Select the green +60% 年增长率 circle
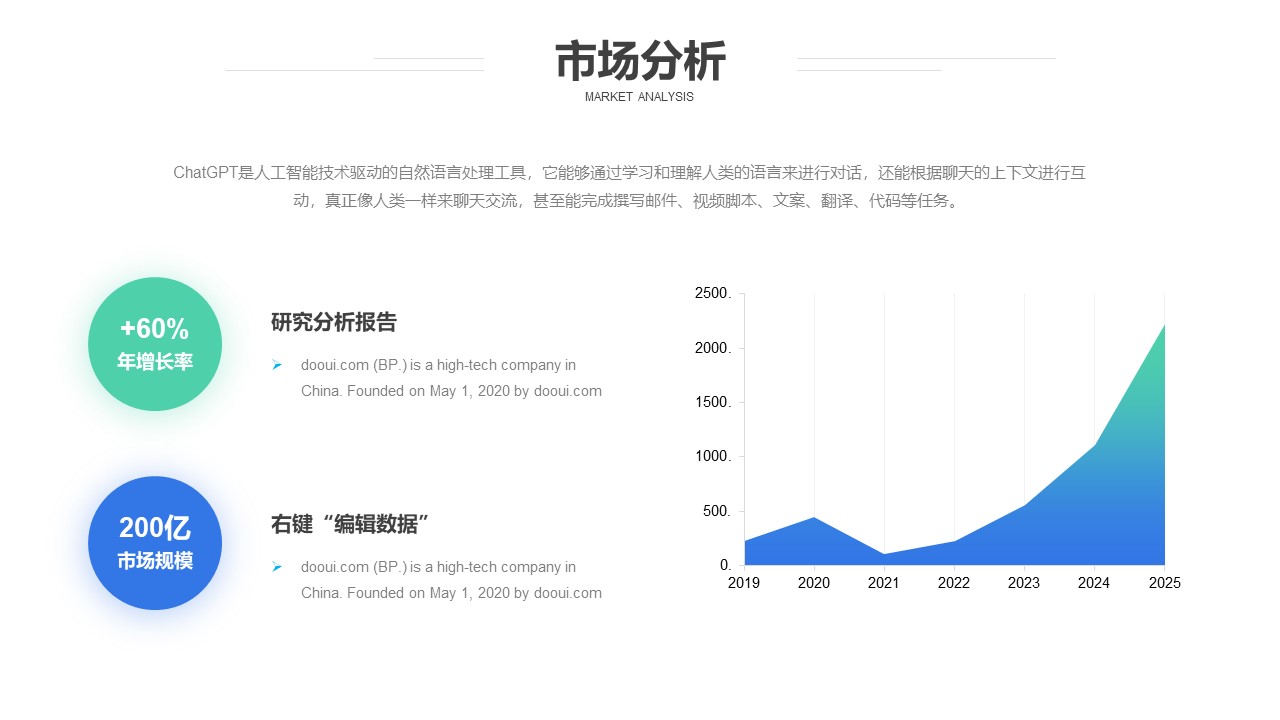The width and height of the screenshot is (1280, 720). (x=155, y=344)
